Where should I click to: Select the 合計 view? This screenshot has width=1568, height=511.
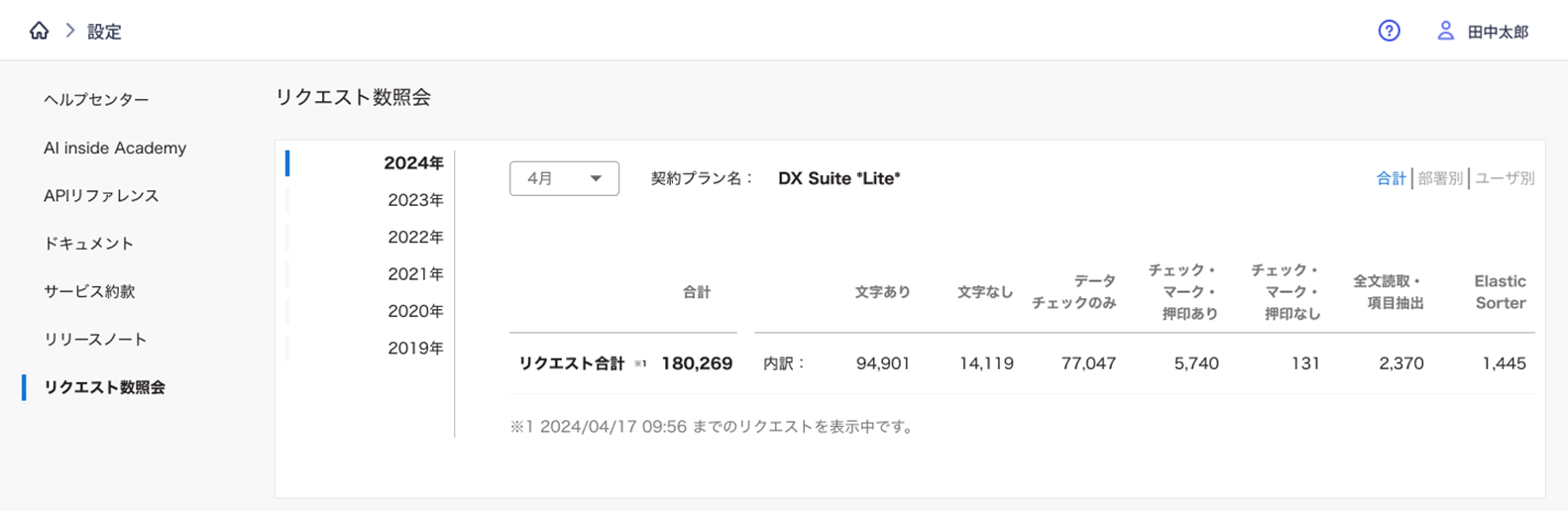(1391, 178)
